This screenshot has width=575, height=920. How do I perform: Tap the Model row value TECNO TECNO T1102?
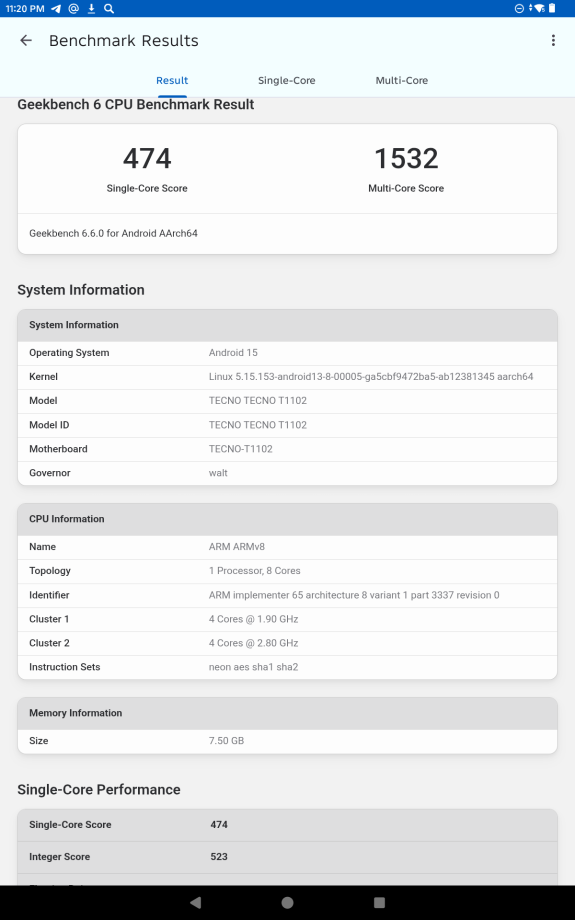point(258,401)
